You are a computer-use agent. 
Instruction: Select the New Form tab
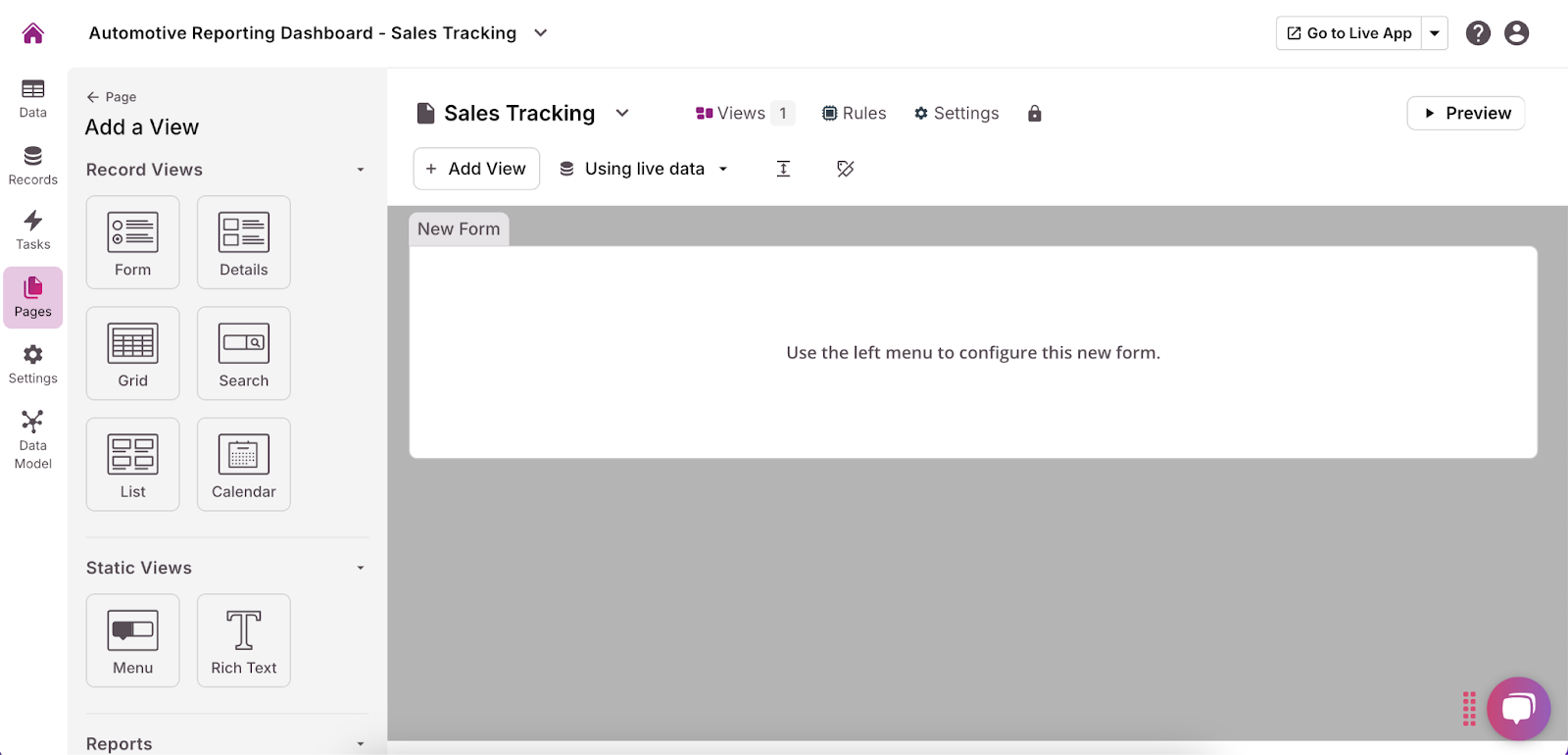click(x=459, y=229)
